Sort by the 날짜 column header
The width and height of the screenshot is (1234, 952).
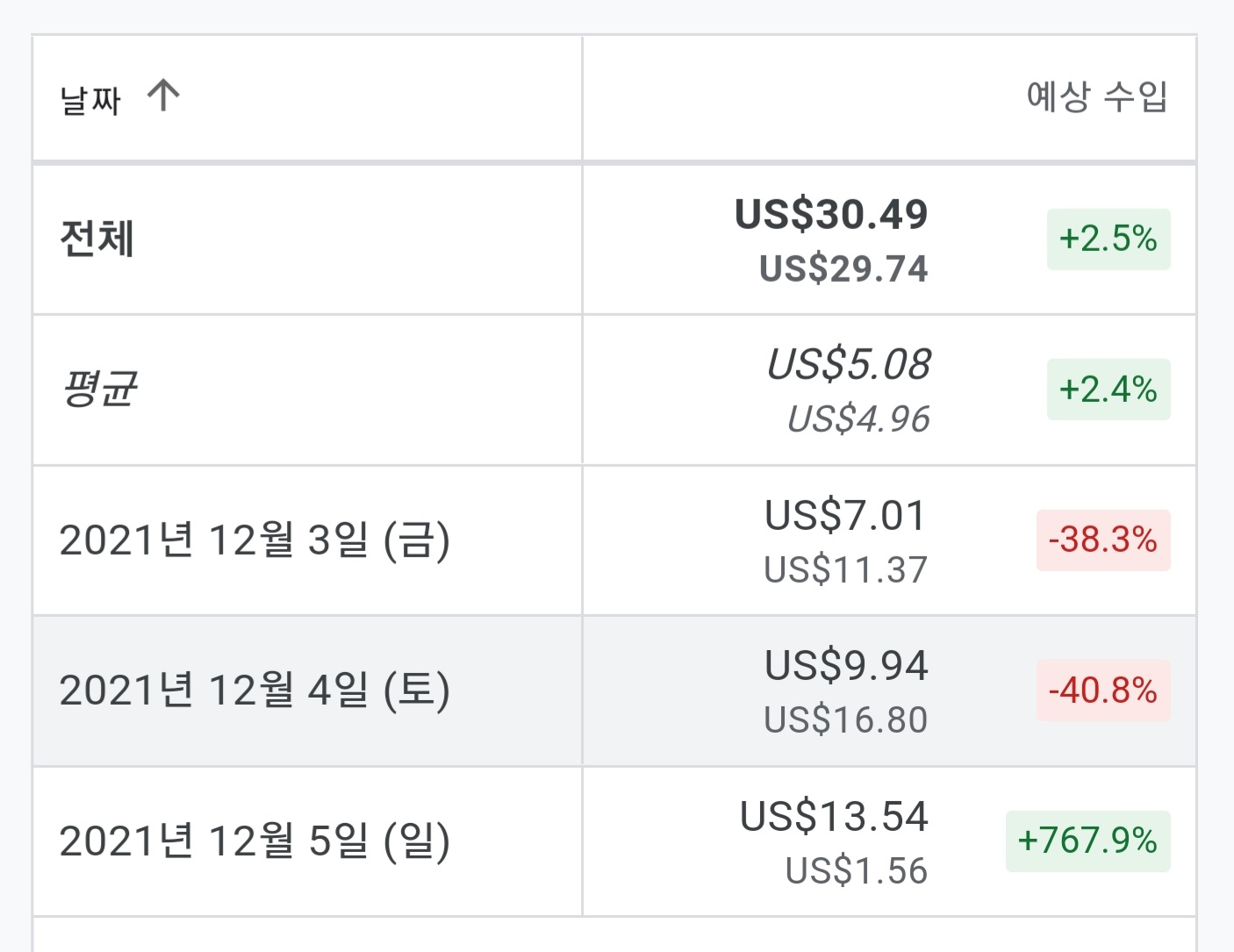click(90, 98)
